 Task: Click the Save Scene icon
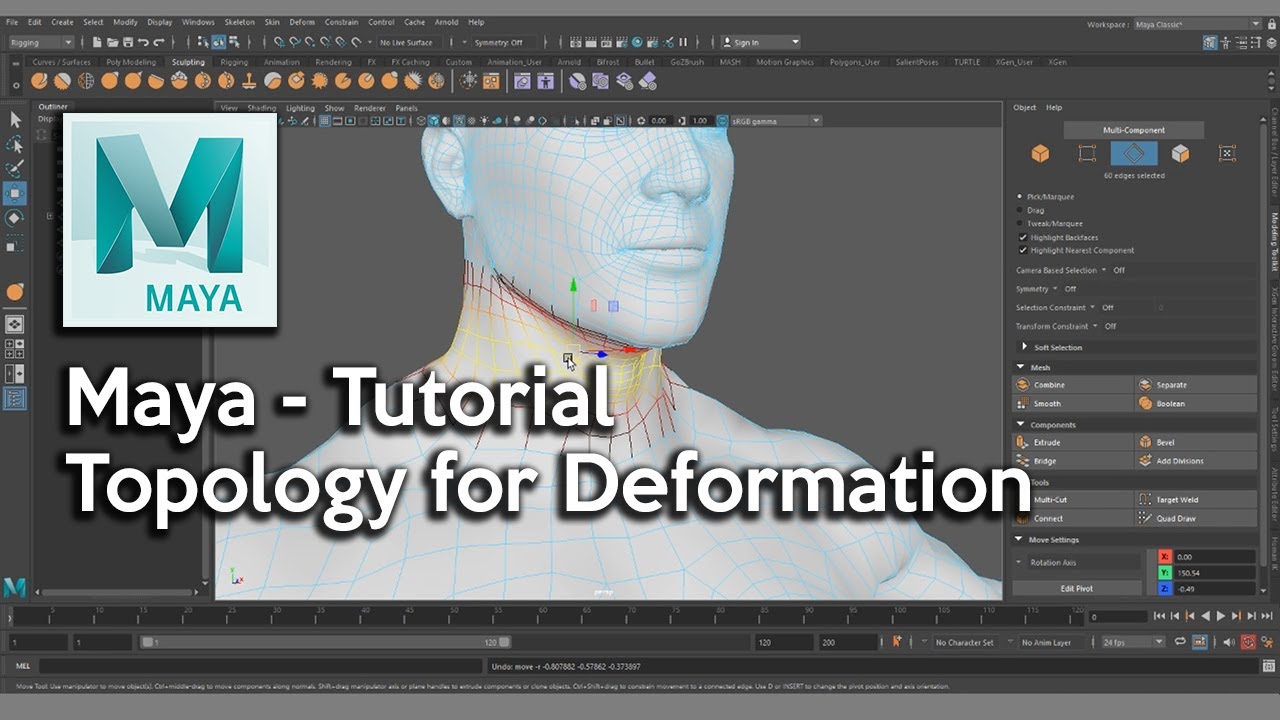pyautogui.click(x=127, y=42)
